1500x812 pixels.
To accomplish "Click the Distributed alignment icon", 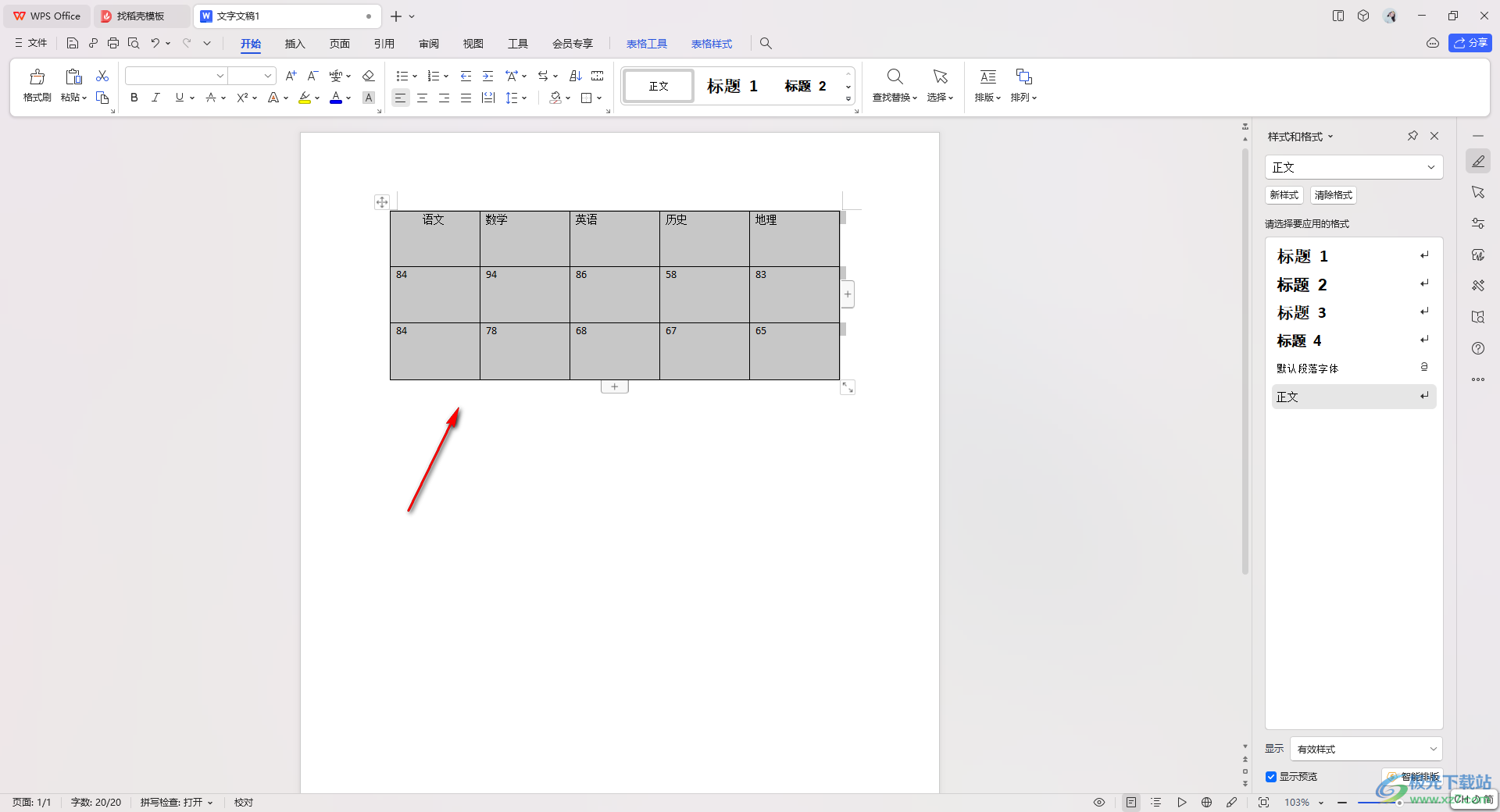I will click(x=488, y=98).
